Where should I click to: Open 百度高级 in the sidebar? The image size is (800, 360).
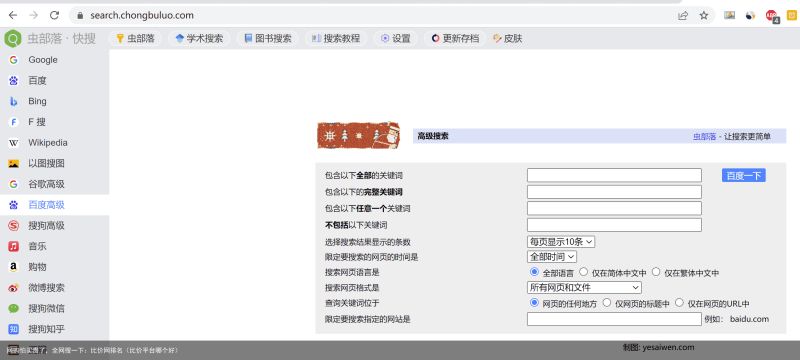pos(55,205)
